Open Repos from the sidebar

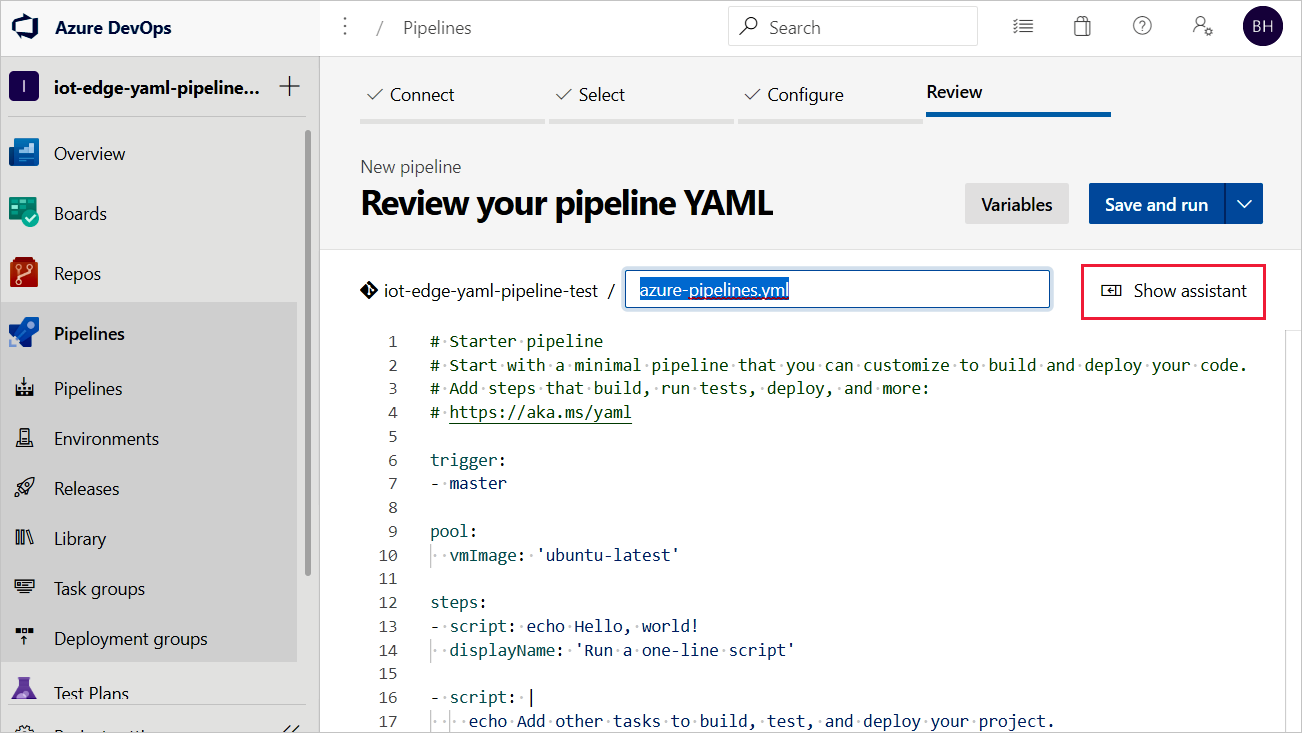point(78,272)
